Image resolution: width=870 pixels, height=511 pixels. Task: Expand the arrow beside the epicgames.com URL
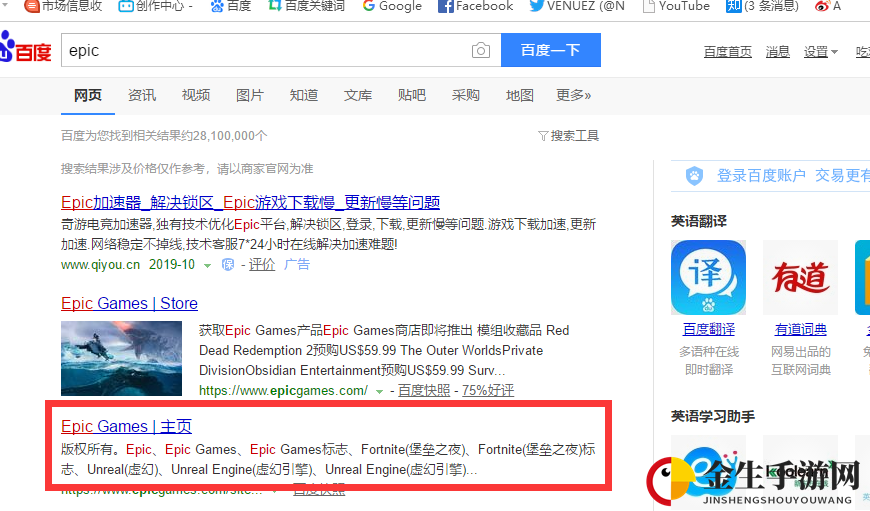click(x=380, y=392)
